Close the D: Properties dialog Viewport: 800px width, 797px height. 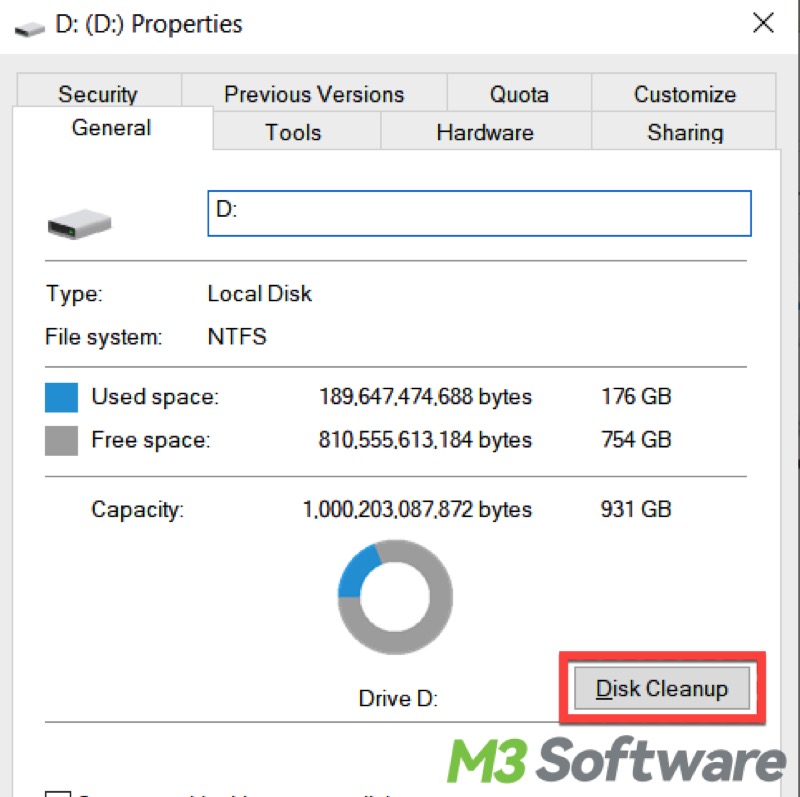coord(763,23)
